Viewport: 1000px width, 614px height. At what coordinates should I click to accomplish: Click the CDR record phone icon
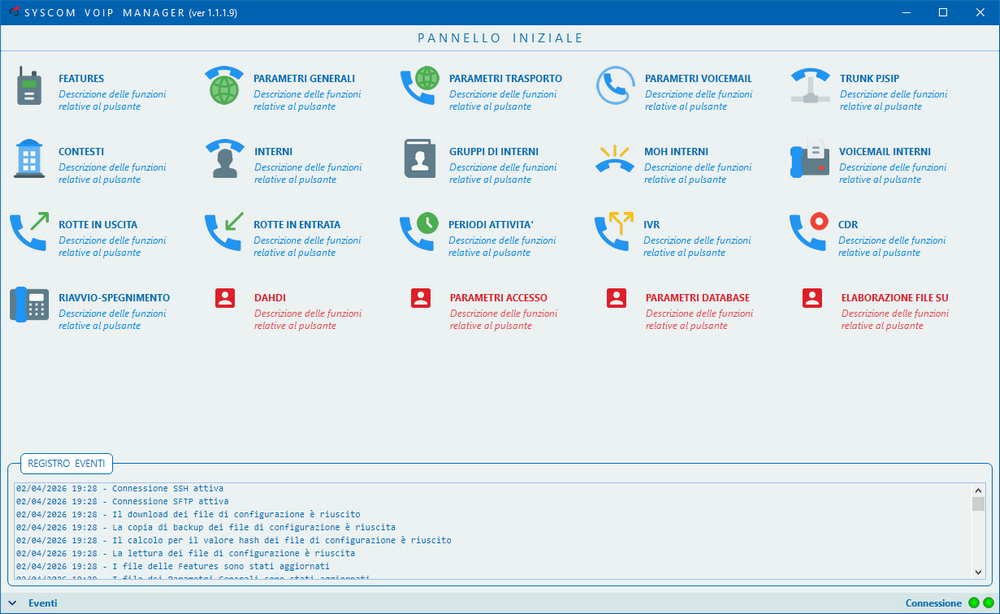click(x=811, y=232)
